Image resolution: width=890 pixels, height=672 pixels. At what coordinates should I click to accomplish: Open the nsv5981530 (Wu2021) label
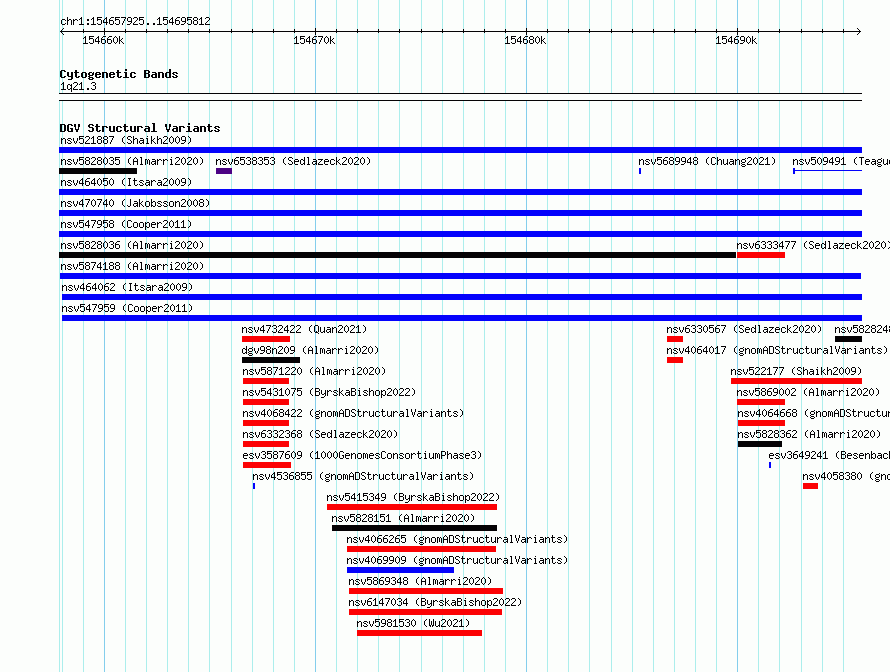point(413,623)
